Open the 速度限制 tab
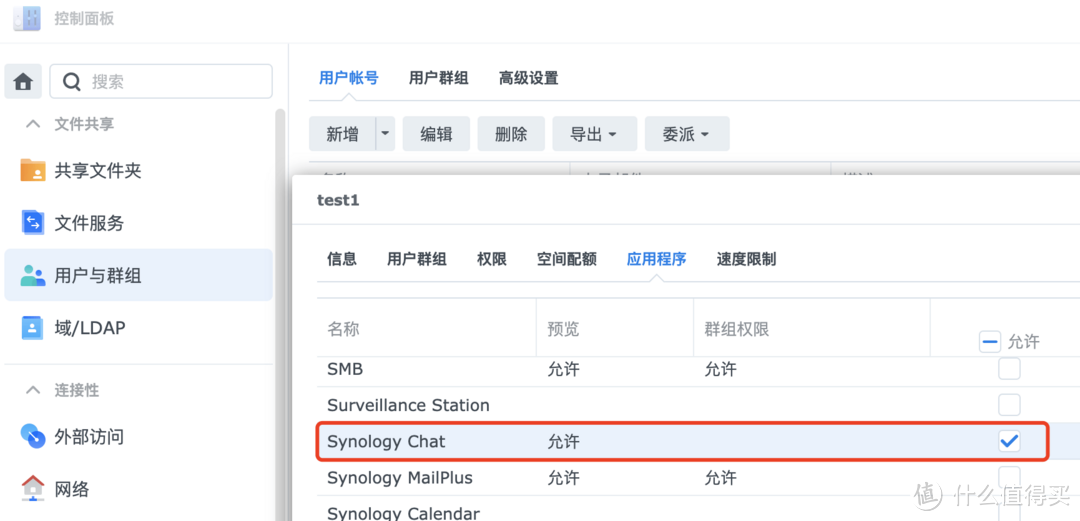The image size is (1080, 521). click(746, 259)
